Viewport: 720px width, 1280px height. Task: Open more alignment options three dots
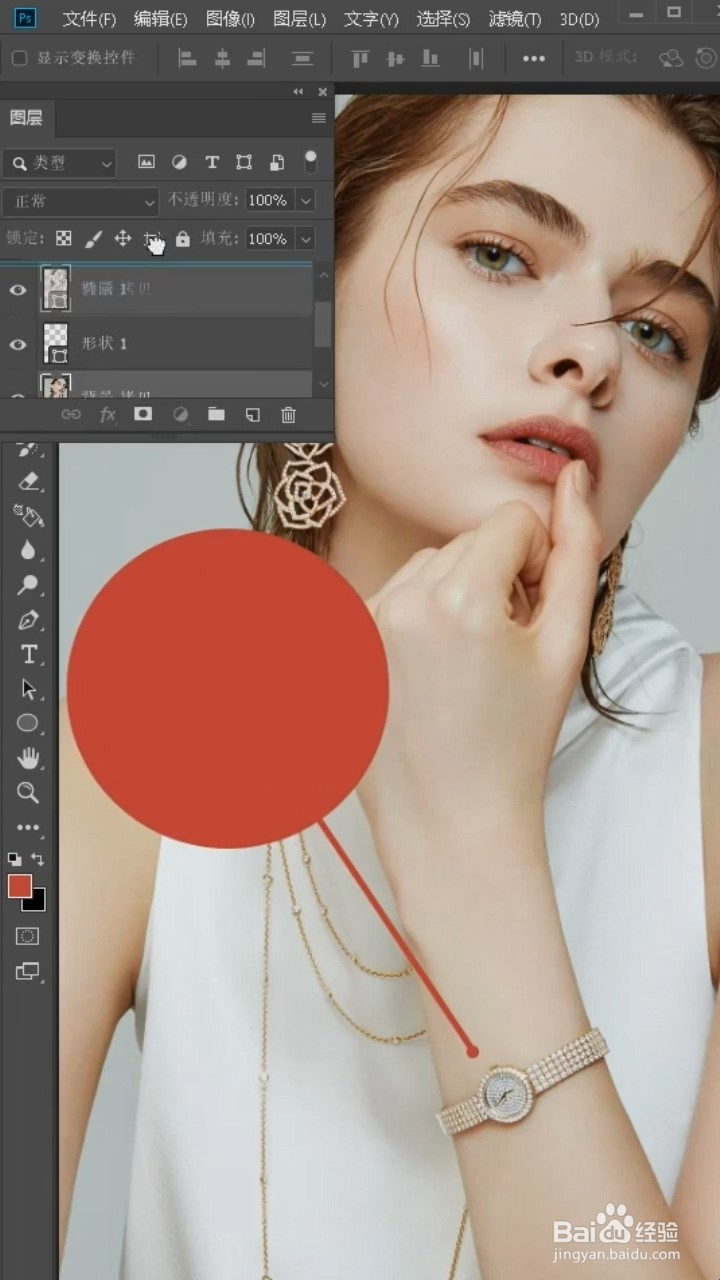click(534, 59)
